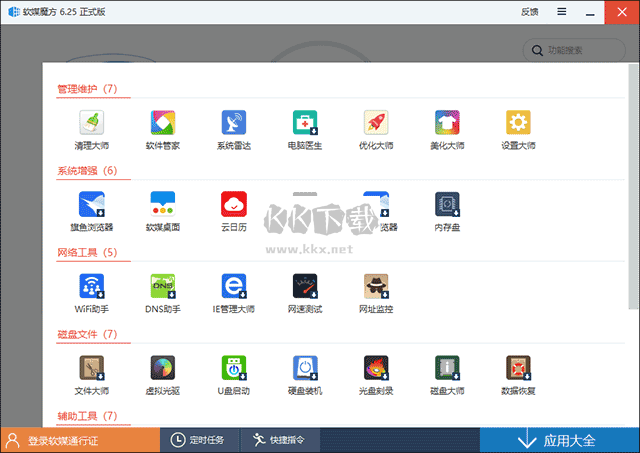This screenshot has height=453, width=640.
Task: Launch 美化大师 beautify tool
Action: pos(447,122)
